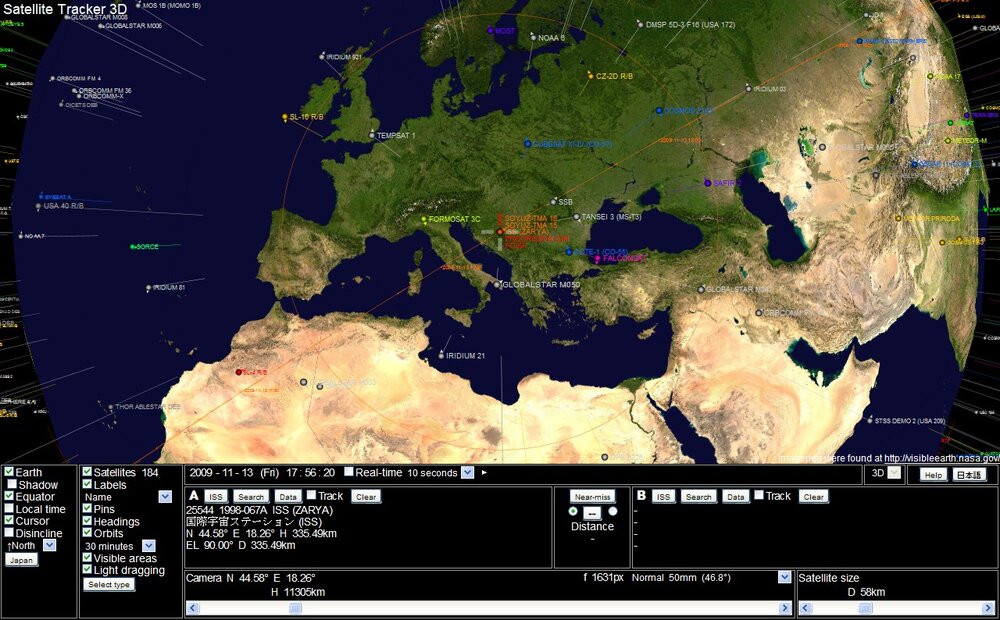Expand the 30 minutes orbit duration dropdown
Screen dimensions: 1000x620
[x=149, y=546]
